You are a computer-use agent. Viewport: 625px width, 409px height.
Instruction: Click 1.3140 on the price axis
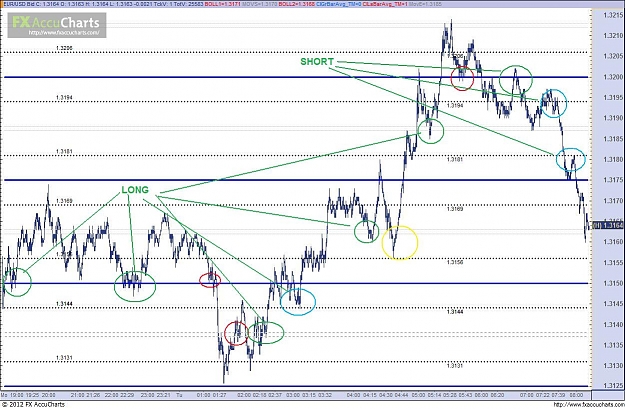pyautogui.click(x=613, y=324)
